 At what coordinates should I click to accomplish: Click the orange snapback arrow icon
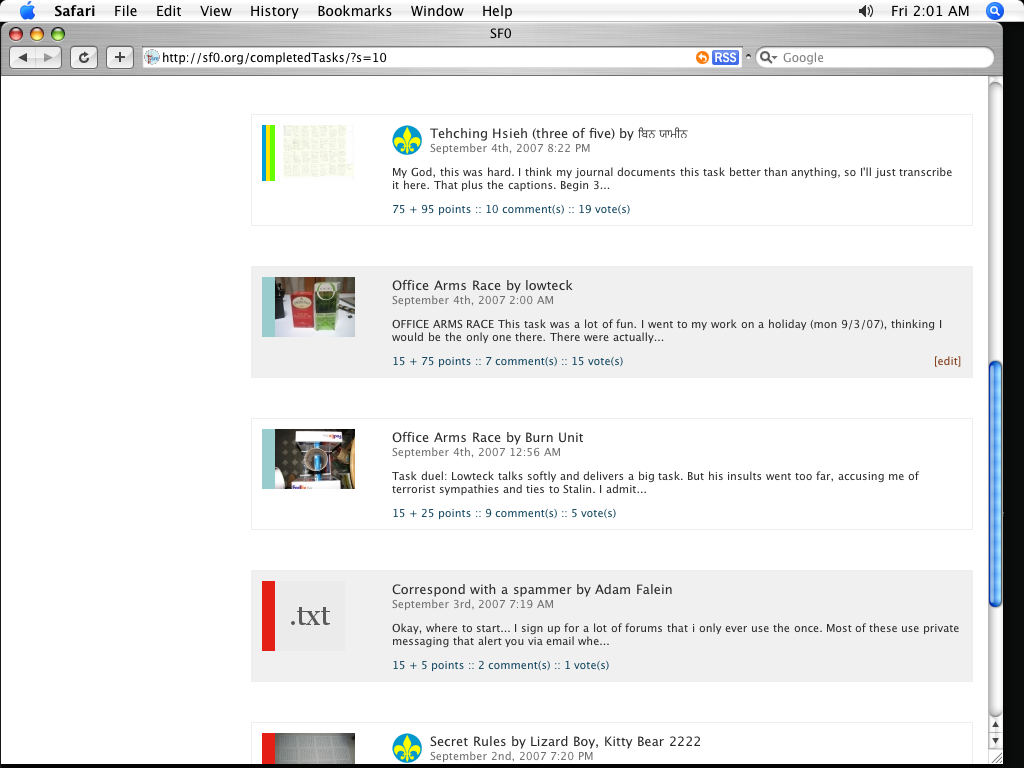(702, 58)
